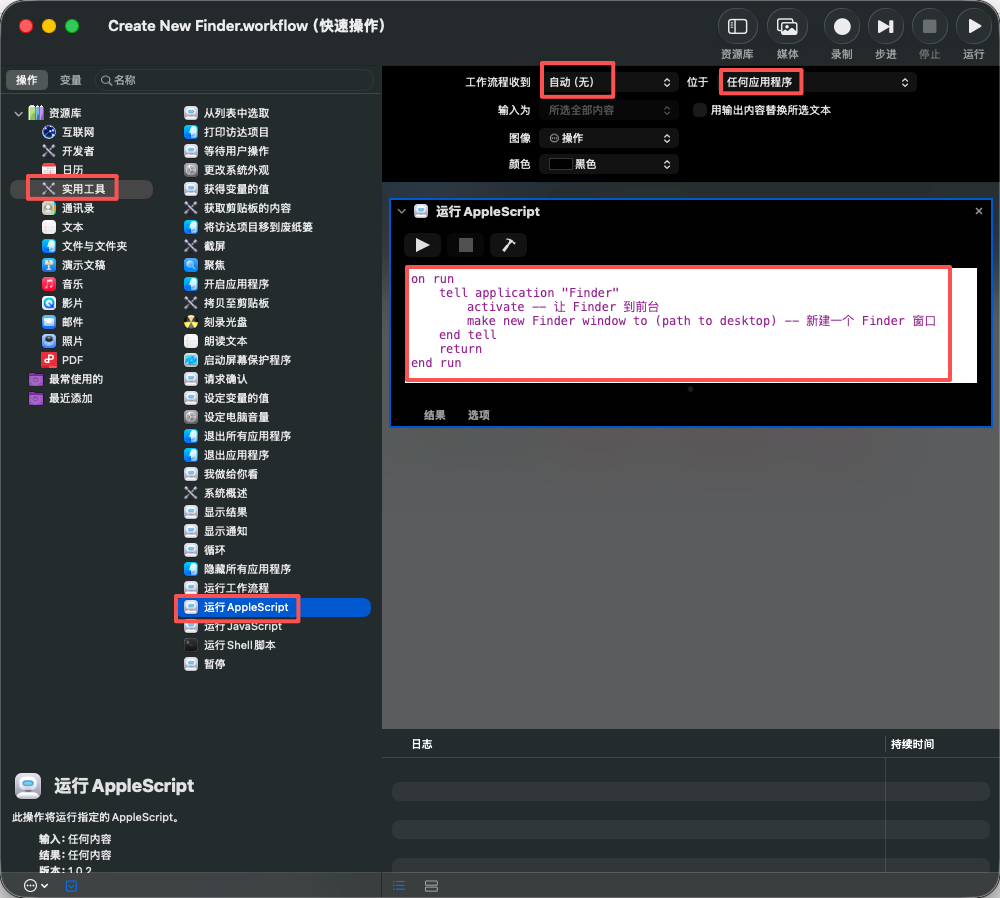The image size is (1000, 898).
Task: Select the 运行 AppleScript action in list
Action: coord(274,607)
